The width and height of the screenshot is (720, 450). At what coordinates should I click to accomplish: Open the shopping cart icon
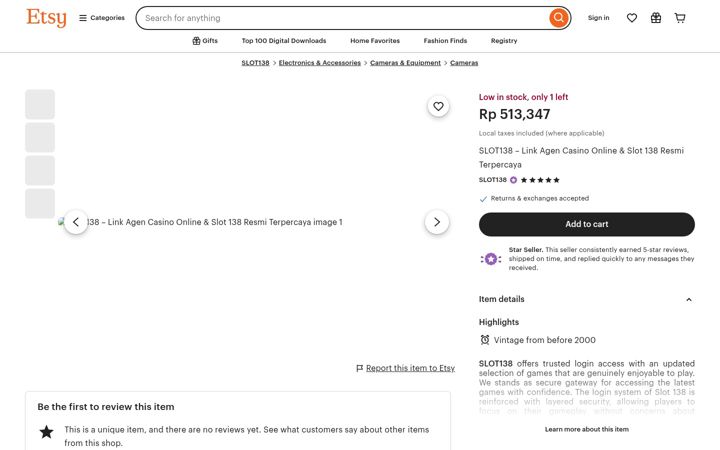click(x=680, y=18)
